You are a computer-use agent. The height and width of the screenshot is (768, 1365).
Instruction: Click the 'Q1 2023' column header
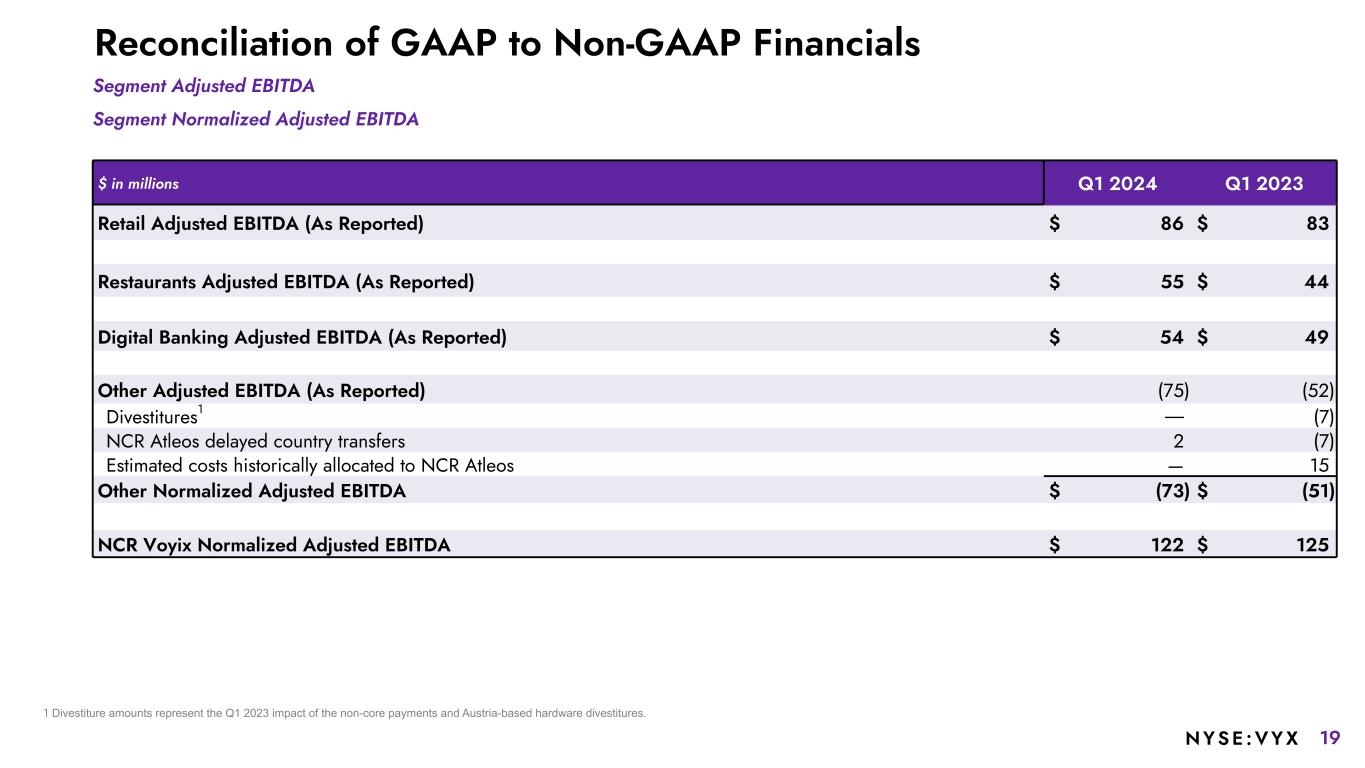click(1264, 184)
